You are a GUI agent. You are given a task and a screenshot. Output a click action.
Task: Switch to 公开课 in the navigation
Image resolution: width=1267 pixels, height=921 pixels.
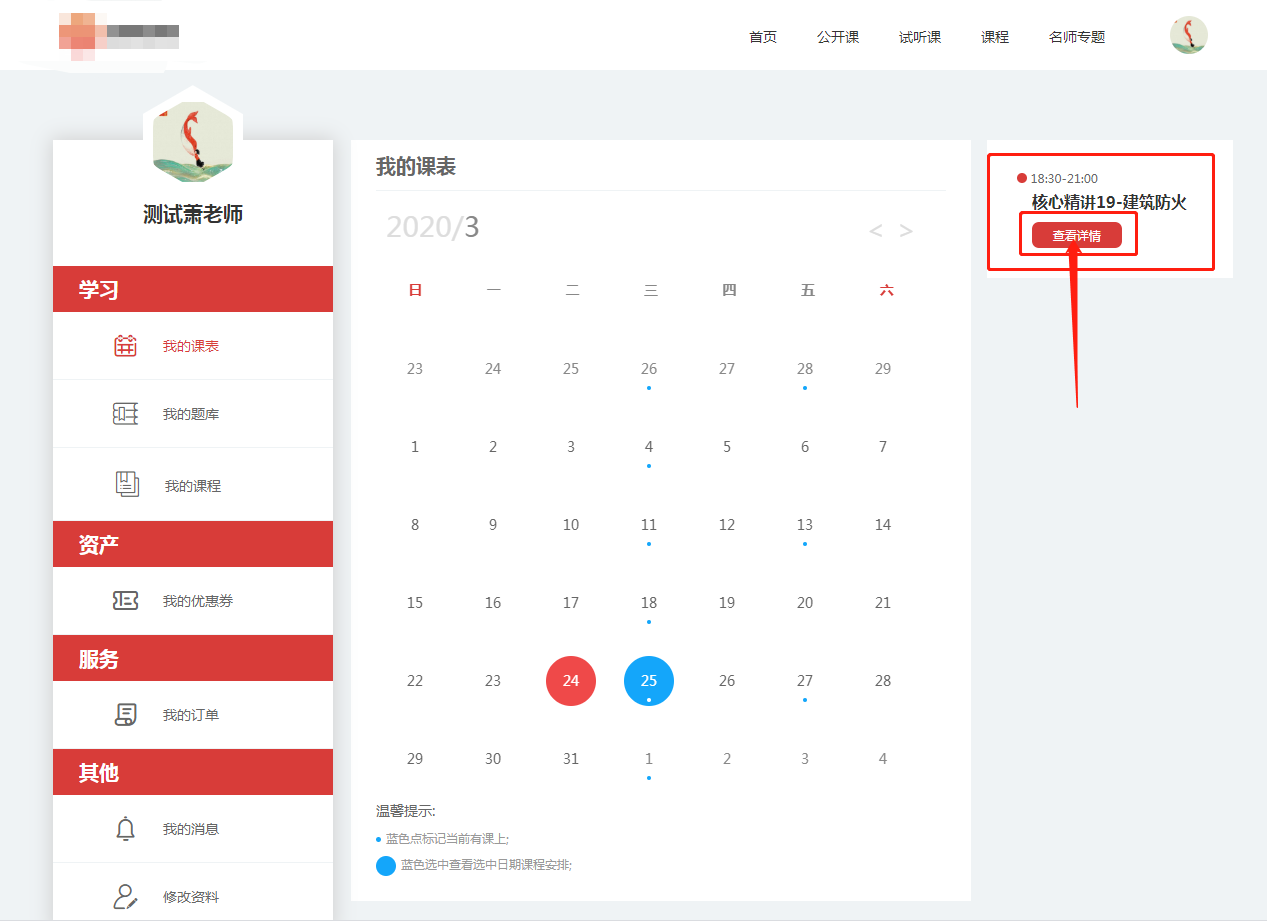(x=838, y=36)
